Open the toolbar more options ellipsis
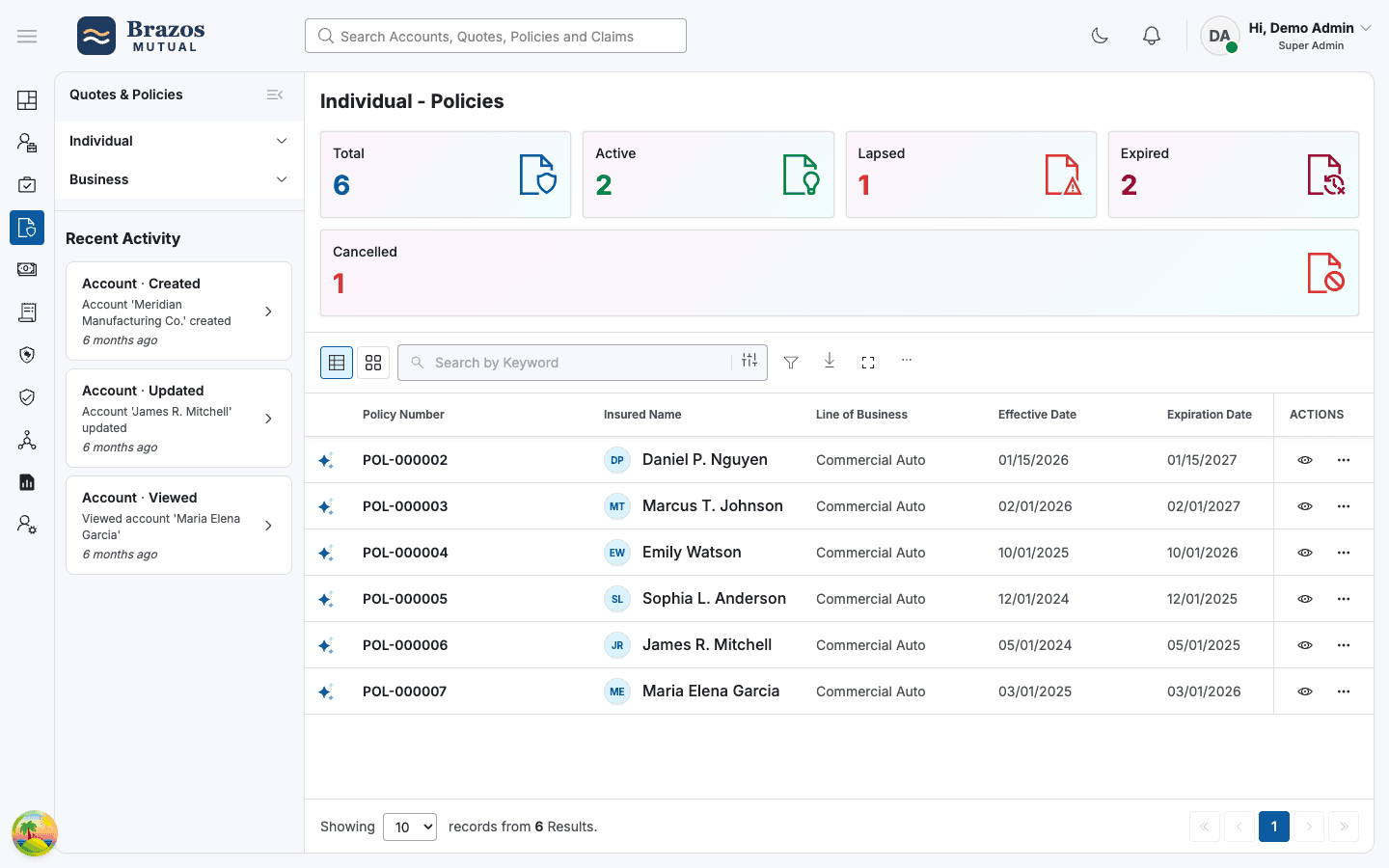The height and width of the screenshot is (868, 1389). 907,360
